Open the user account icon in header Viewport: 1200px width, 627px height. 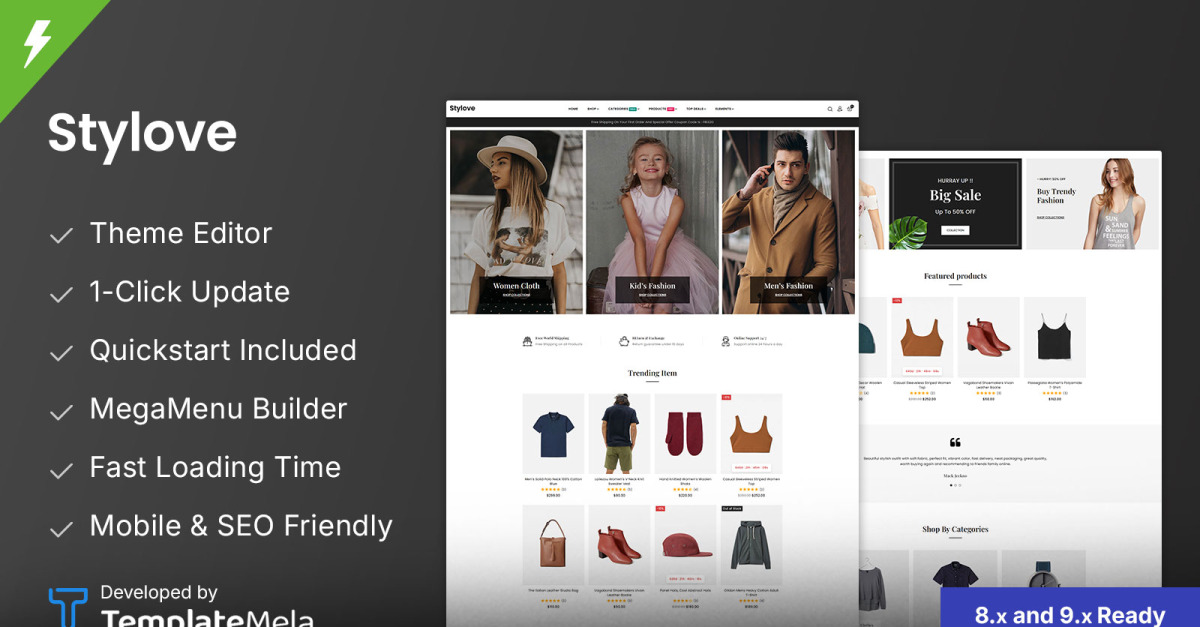click(x=839, y=108)
